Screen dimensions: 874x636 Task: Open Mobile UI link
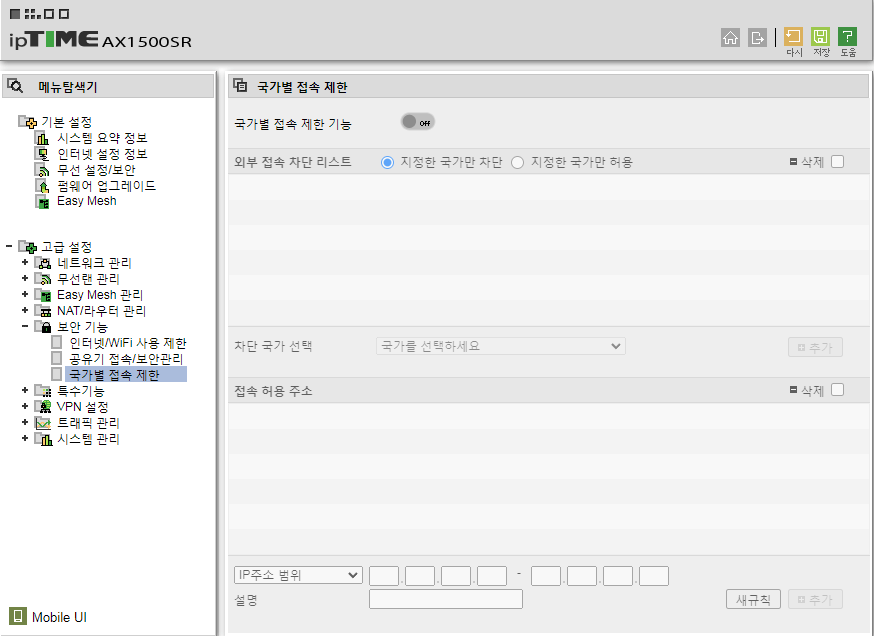(x=59, y=617)
